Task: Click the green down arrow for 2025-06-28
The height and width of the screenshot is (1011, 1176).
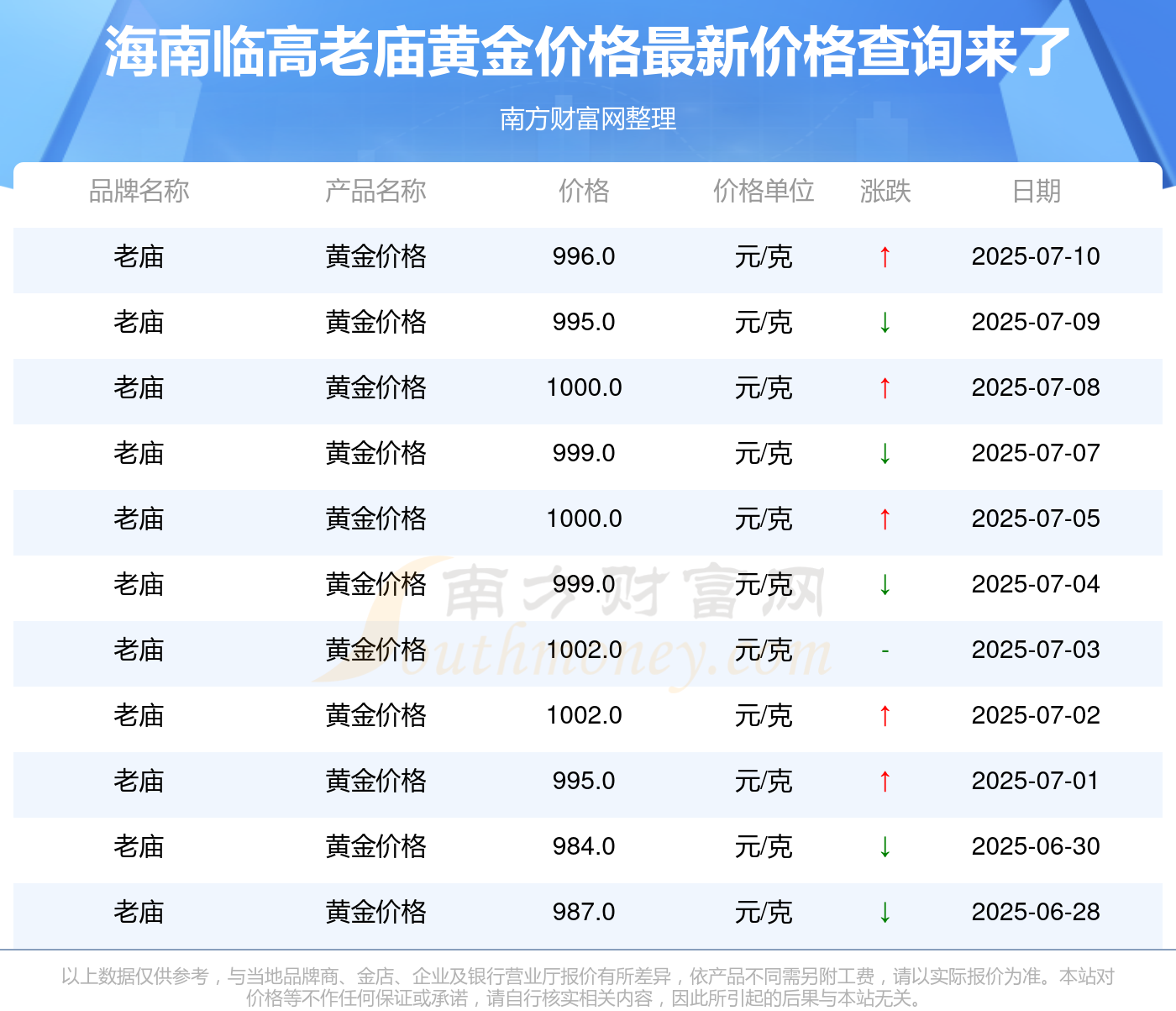Action: point(885,912)
